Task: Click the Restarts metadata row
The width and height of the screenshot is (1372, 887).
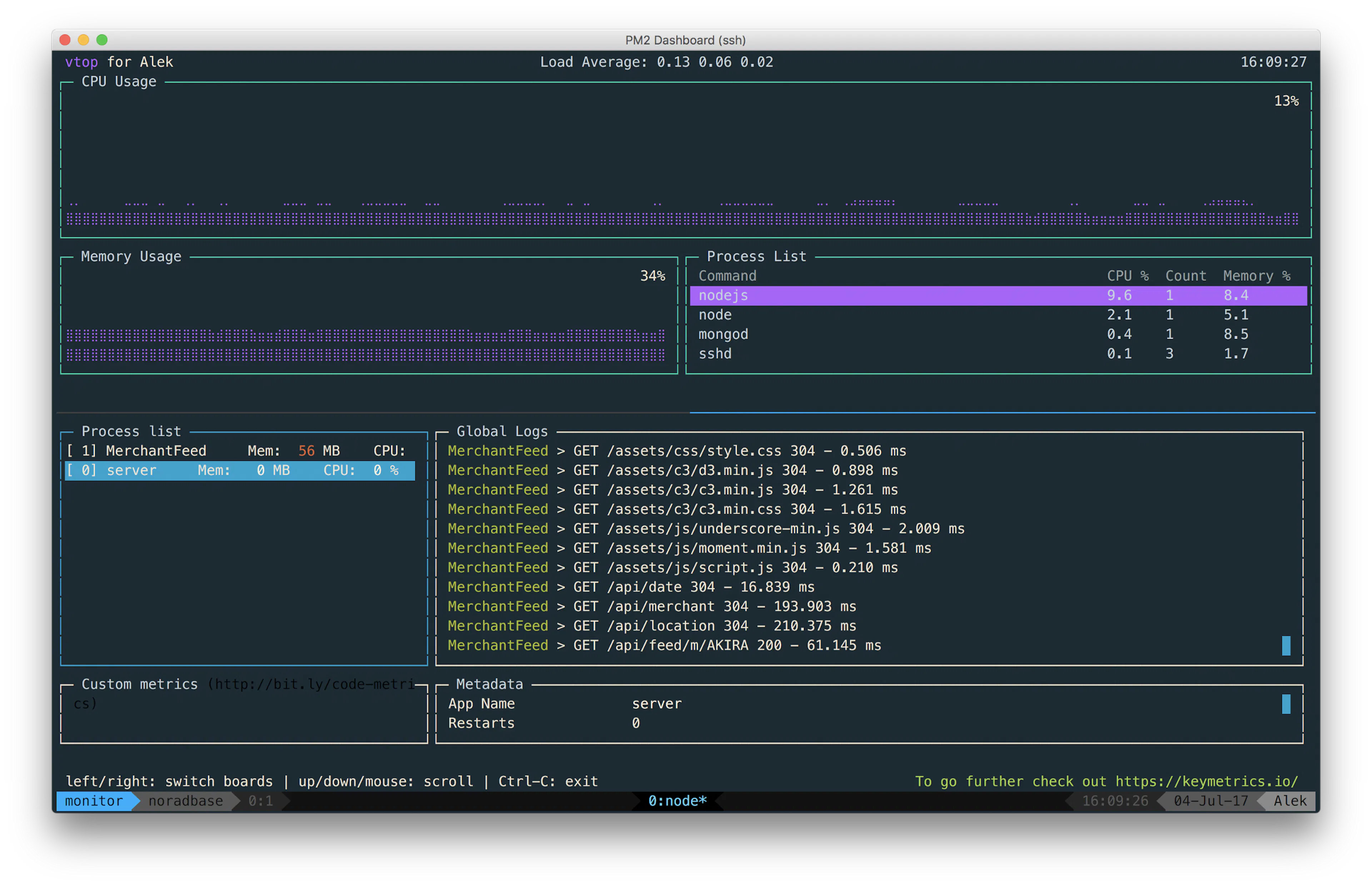Action: point(544,723)
